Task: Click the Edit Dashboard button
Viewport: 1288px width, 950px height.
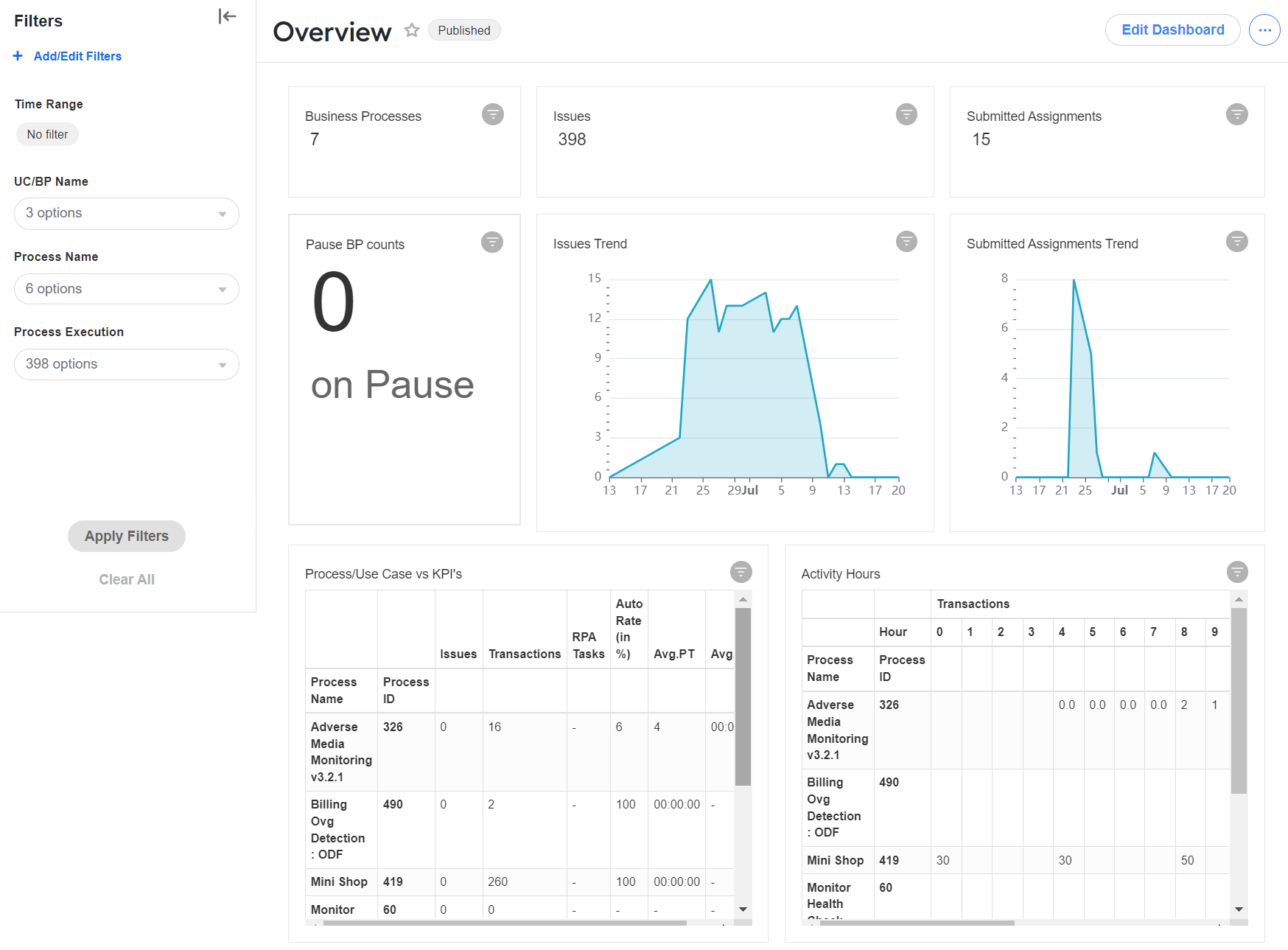Action: pos(1173,30)
